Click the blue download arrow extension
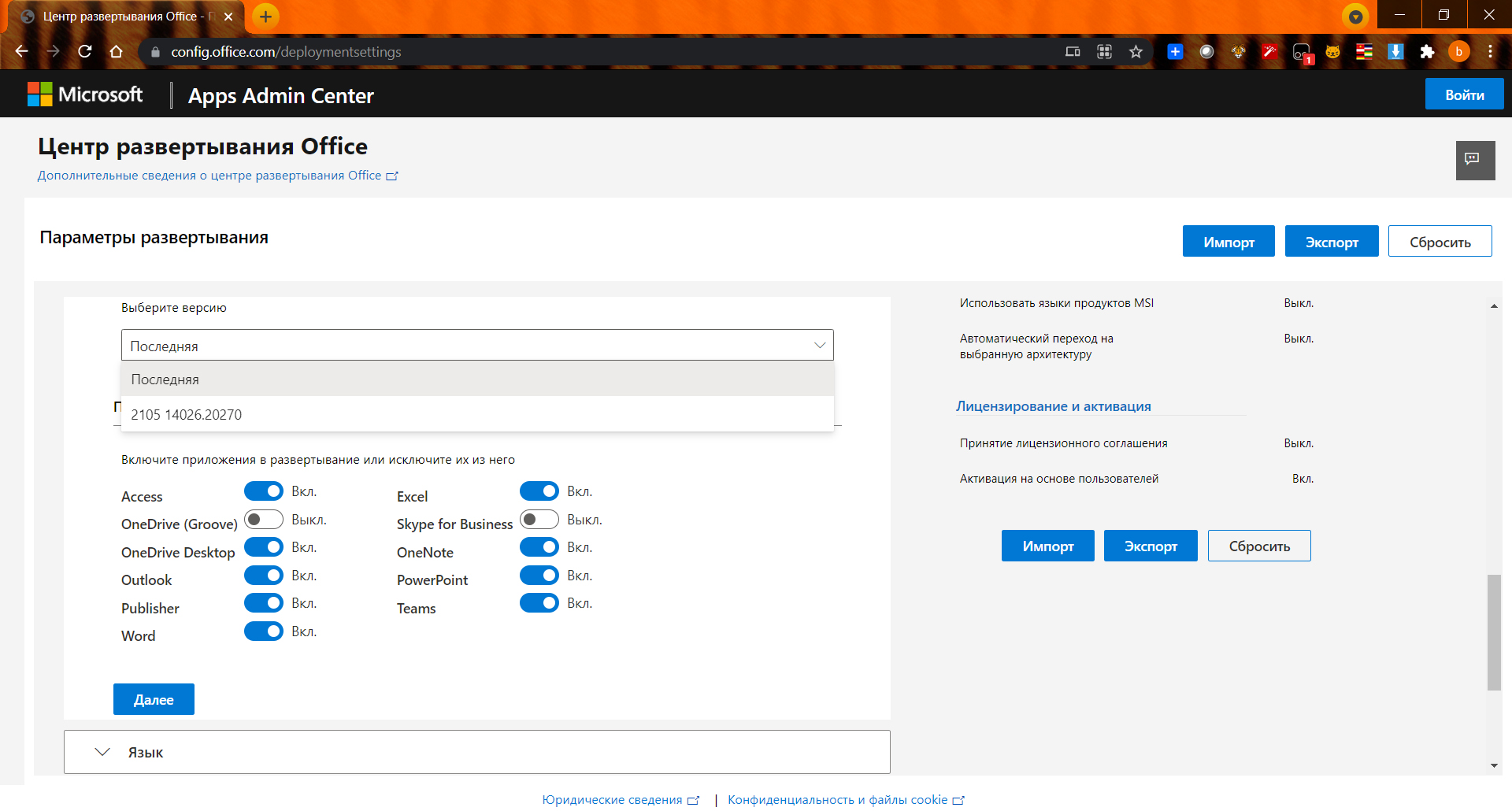 (x=1395, y=52)
